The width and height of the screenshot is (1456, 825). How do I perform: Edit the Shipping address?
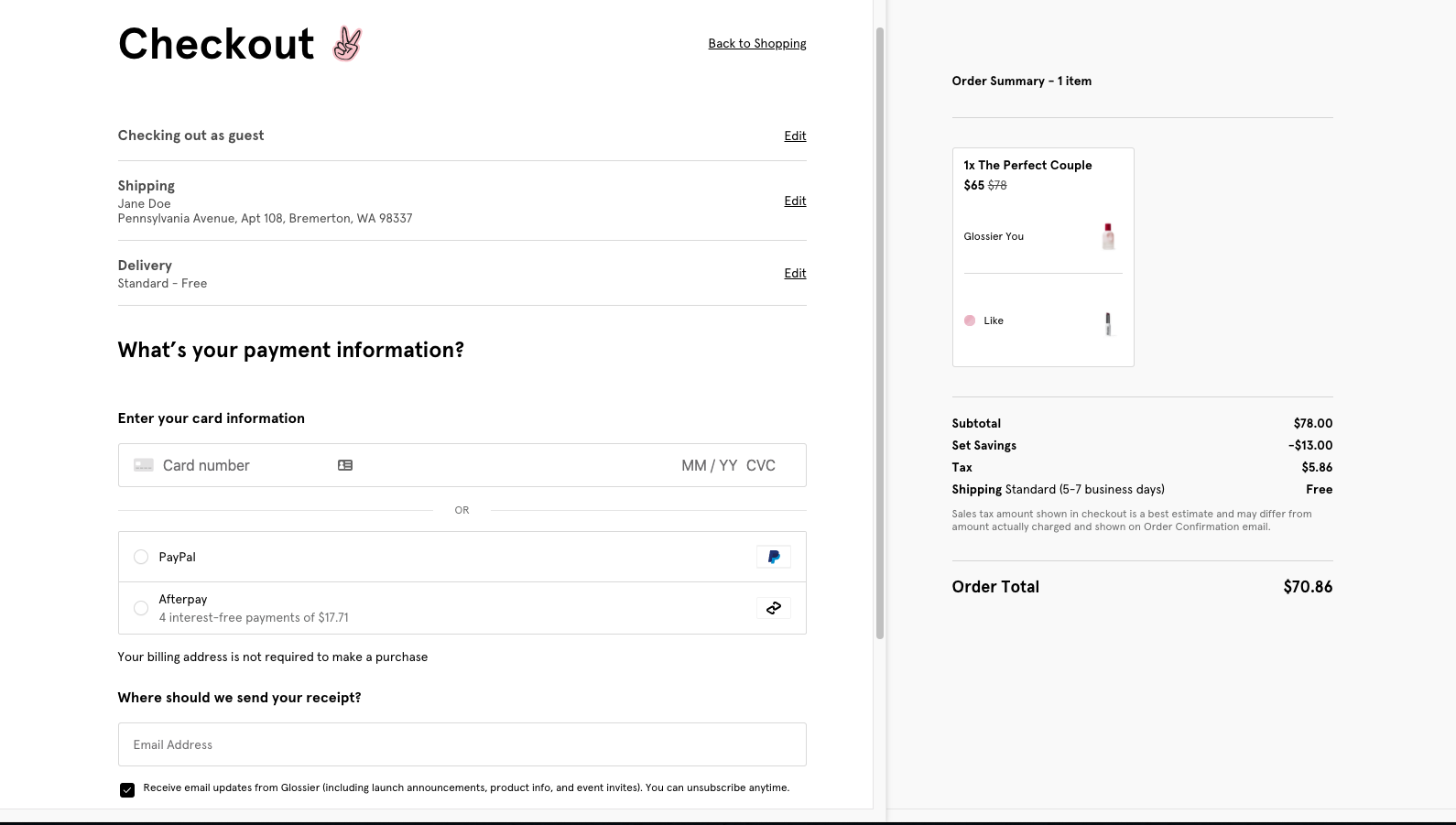(795, 201)
